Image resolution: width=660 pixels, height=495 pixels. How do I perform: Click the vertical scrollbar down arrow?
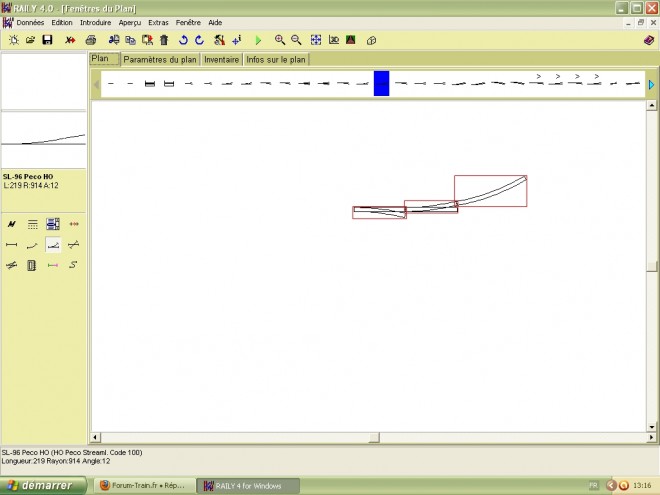click(x=652, y=427)
